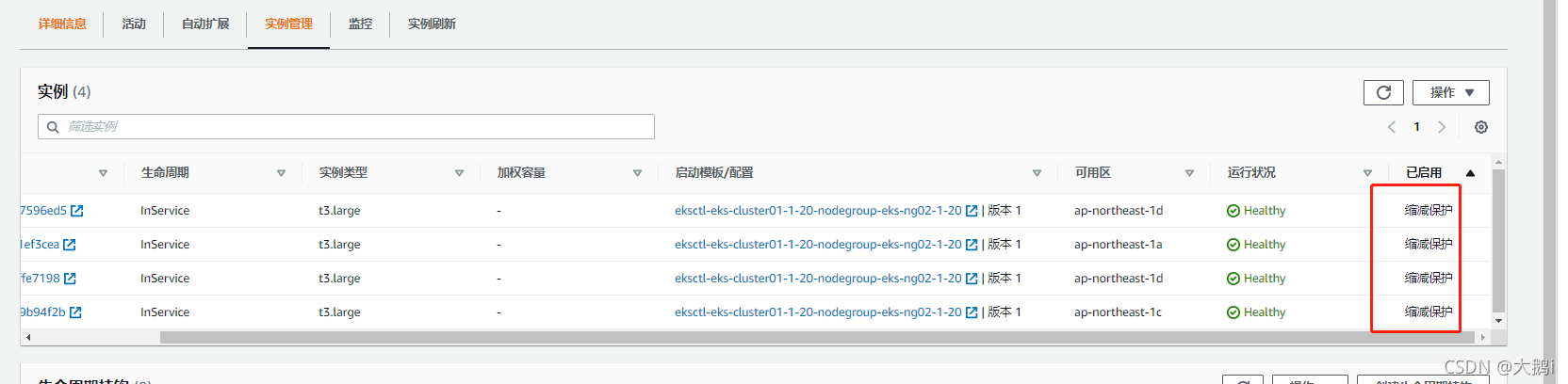
Task: Open table preferences gear icon
Action: 1481,127
